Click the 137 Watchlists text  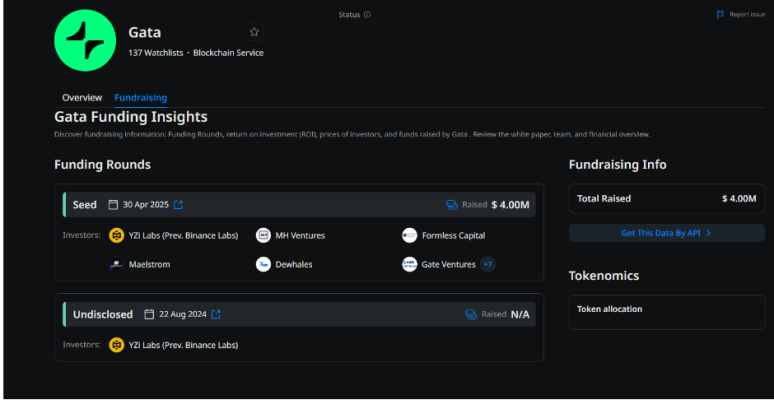(155, 53)
